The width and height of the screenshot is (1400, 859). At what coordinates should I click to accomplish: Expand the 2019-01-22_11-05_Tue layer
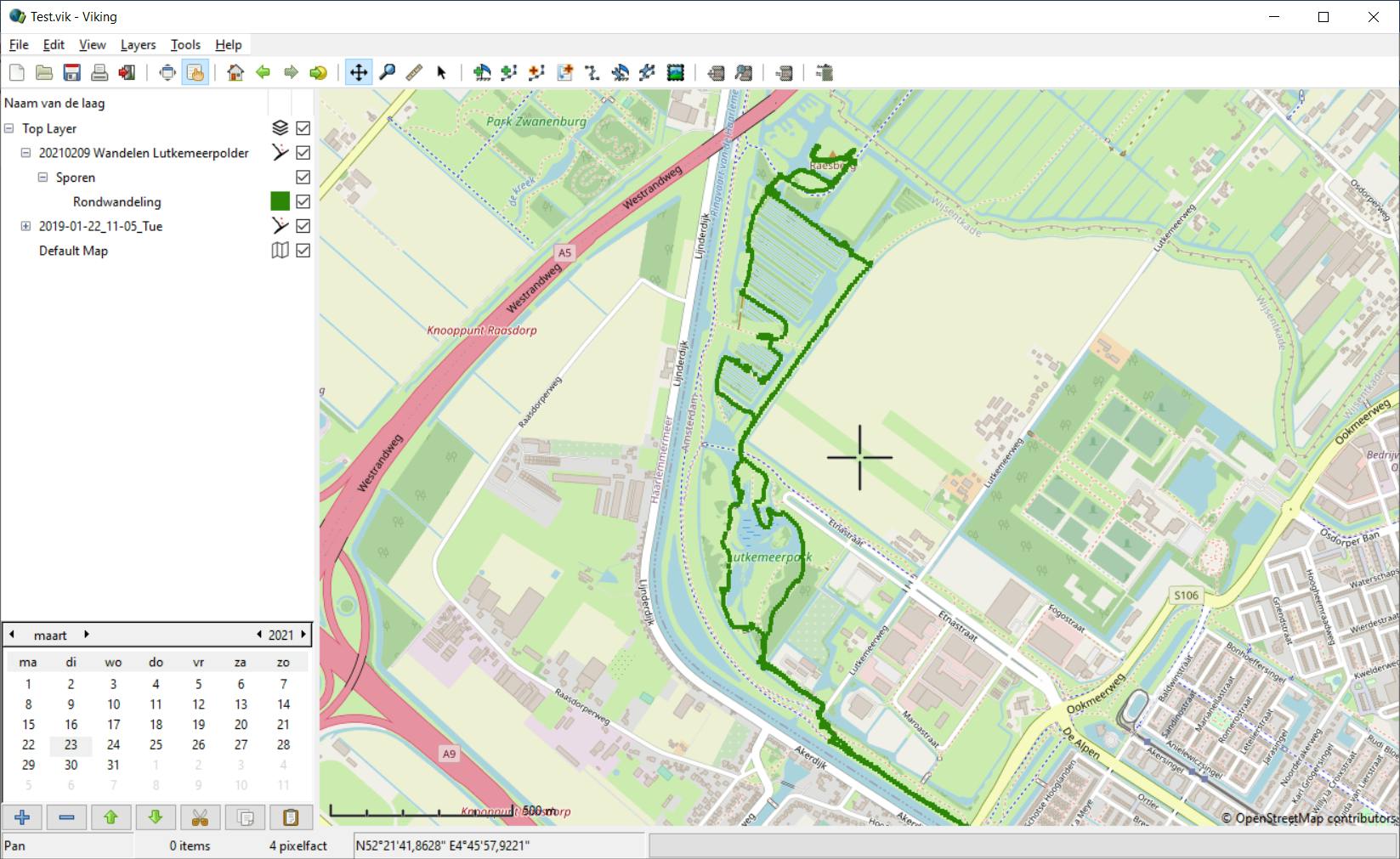(26, 226)
